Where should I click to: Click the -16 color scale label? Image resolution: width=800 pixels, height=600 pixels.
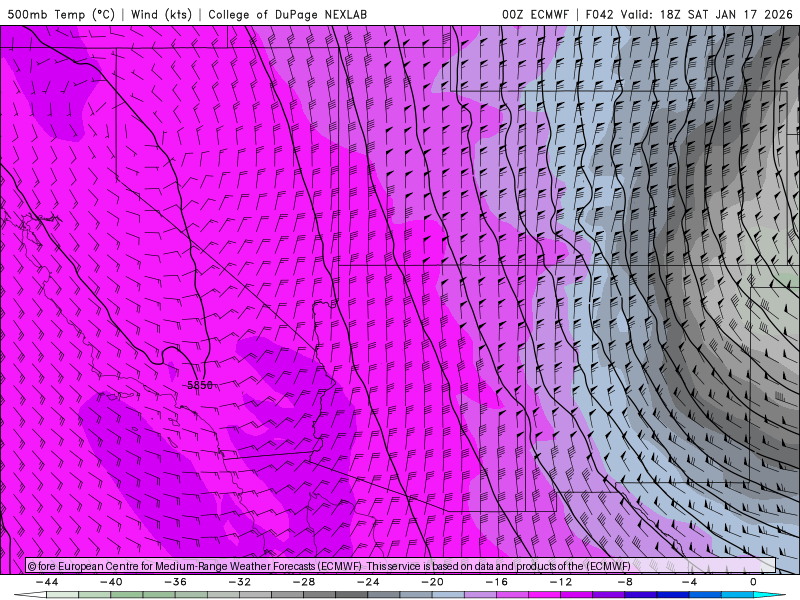(496, 582)
